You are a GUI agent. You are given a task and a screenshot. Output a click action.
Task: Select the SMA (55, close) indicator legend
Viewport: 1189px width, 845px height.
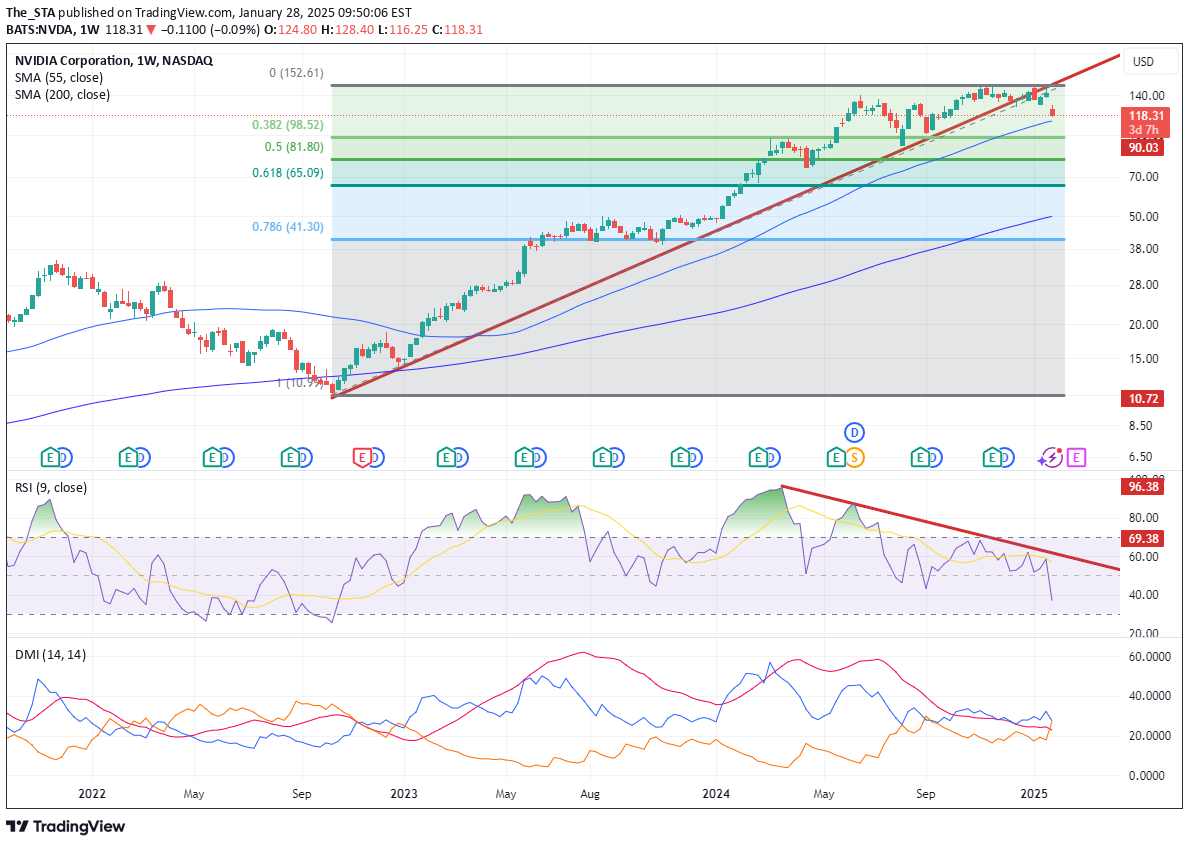pos(59,77)
